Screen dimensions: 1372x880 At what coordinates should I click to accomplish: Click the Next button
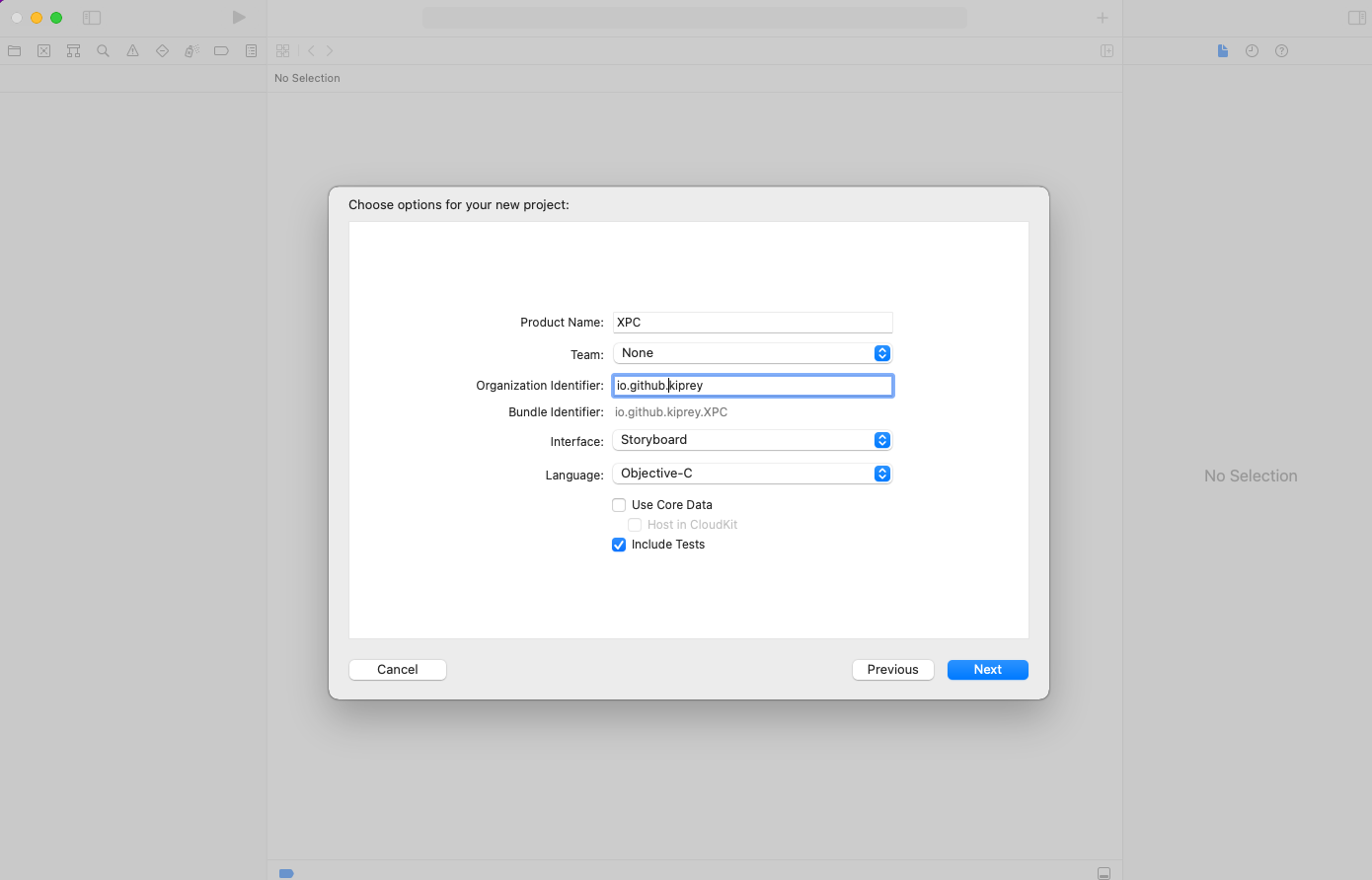(987, 670)
